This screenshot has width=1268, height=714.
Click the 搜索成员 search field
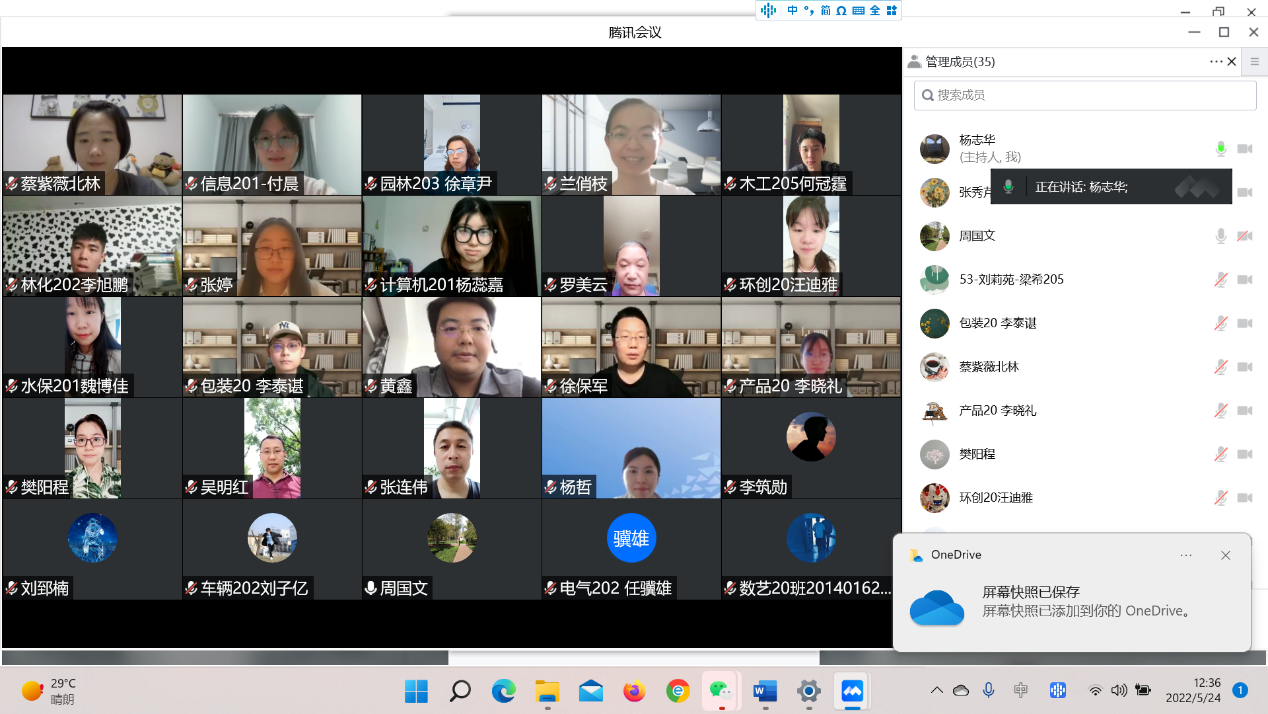coord(1085,95)
